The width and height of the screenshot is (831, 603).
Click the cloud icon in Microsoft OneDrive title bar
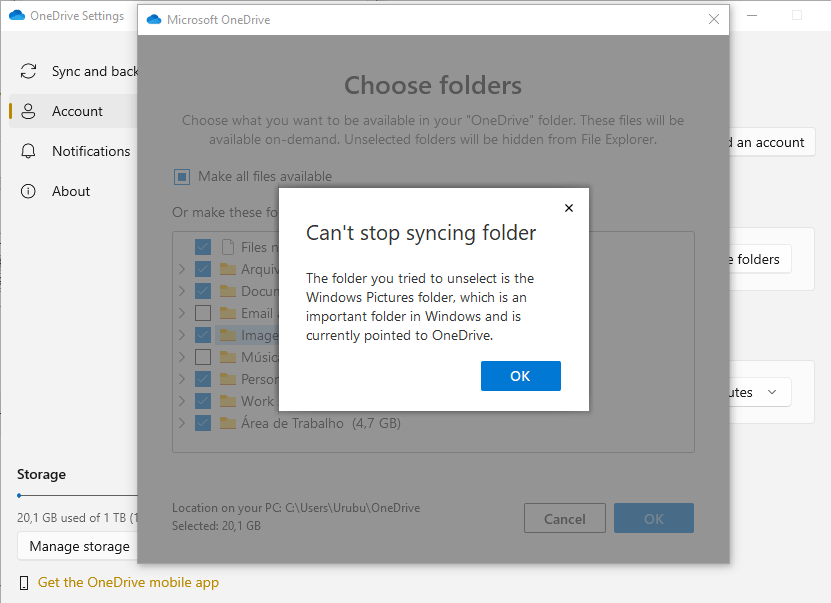point(154,20)
